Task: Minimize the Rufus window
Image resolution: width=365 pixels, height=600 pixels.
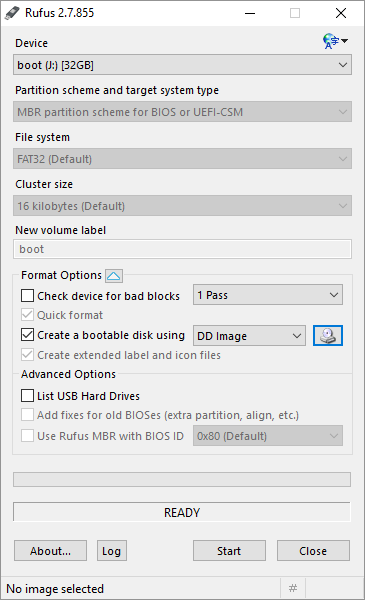Action: (250, 13)
